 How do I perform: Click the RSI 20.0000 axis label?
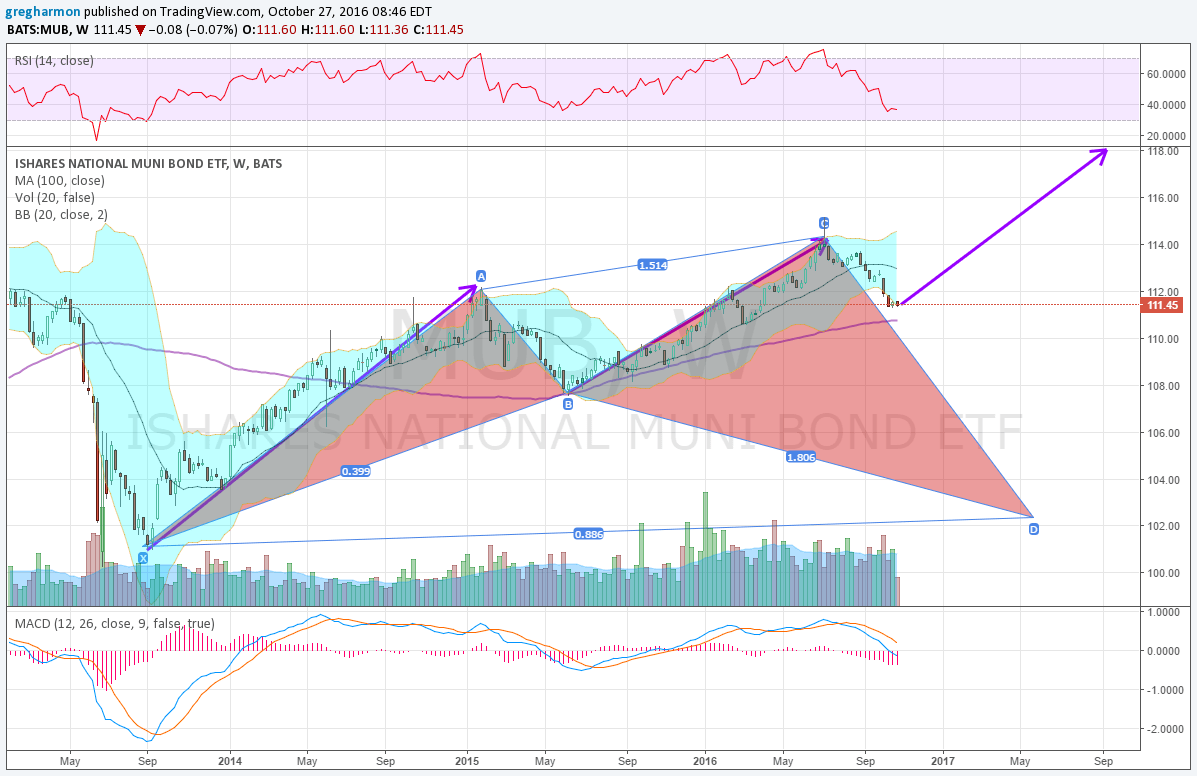[x=1166, y=137]
